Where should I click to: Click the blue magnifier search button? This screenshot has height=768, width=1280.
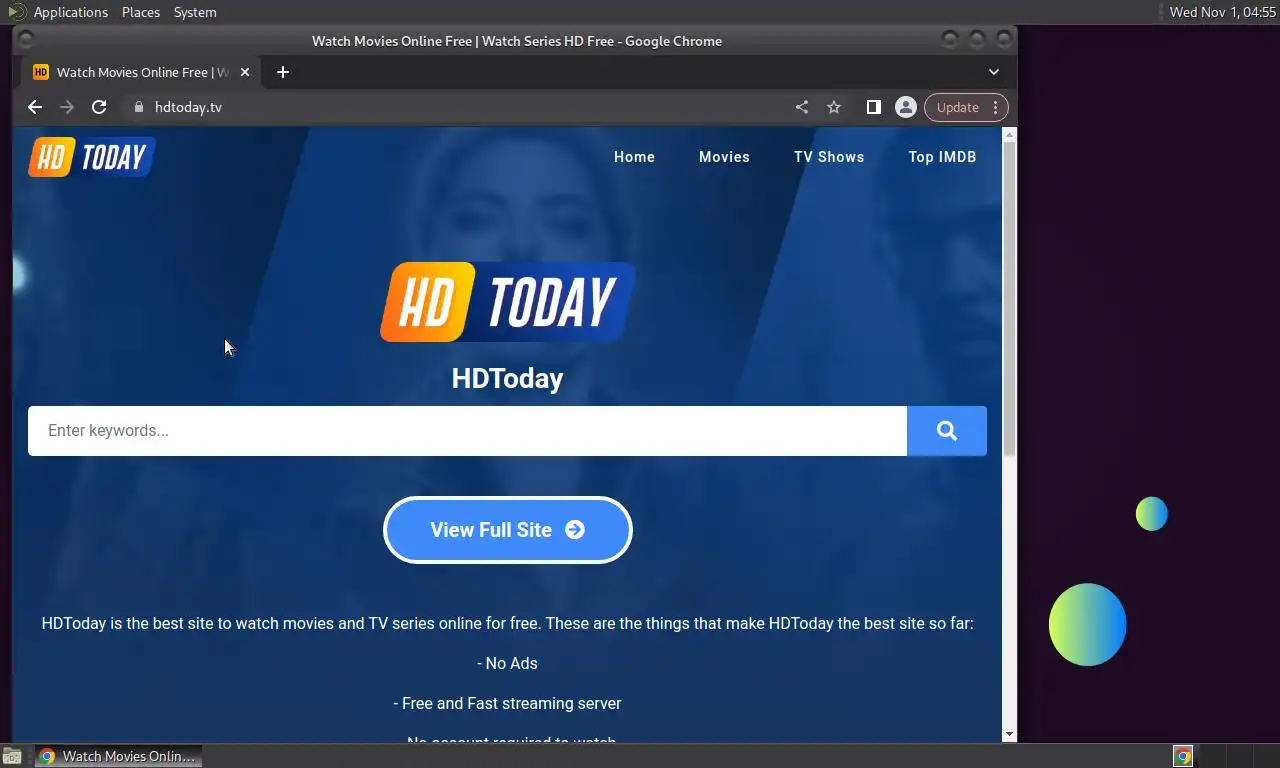[947, 431]
